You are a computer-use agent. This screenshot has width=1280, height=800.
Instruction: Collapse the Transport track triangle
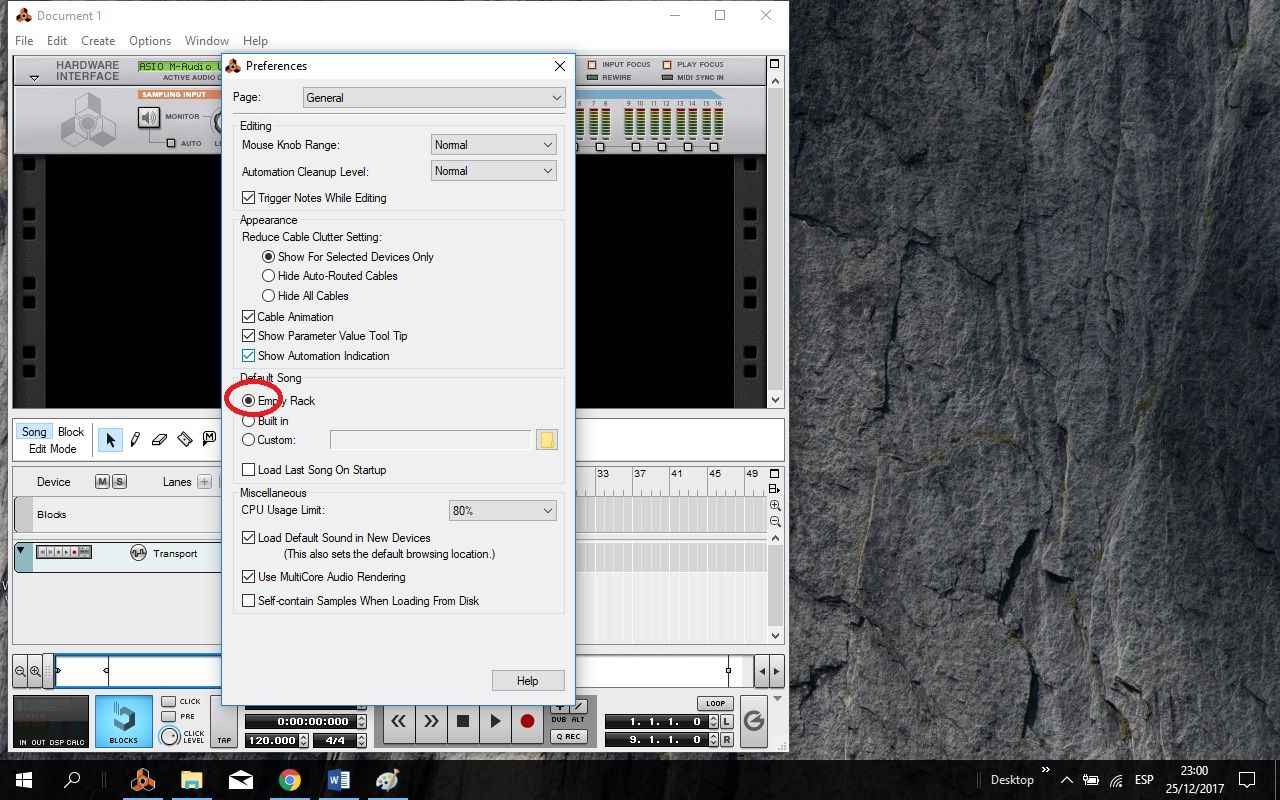point(22,550)
